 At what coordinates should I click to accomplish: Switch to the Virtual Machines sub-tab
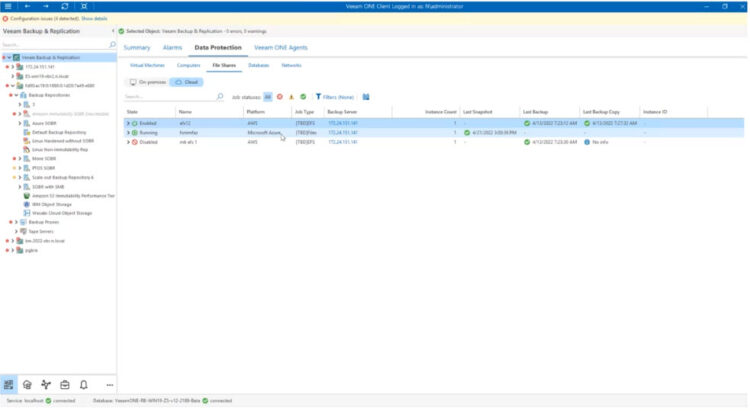tap(147, 66)
